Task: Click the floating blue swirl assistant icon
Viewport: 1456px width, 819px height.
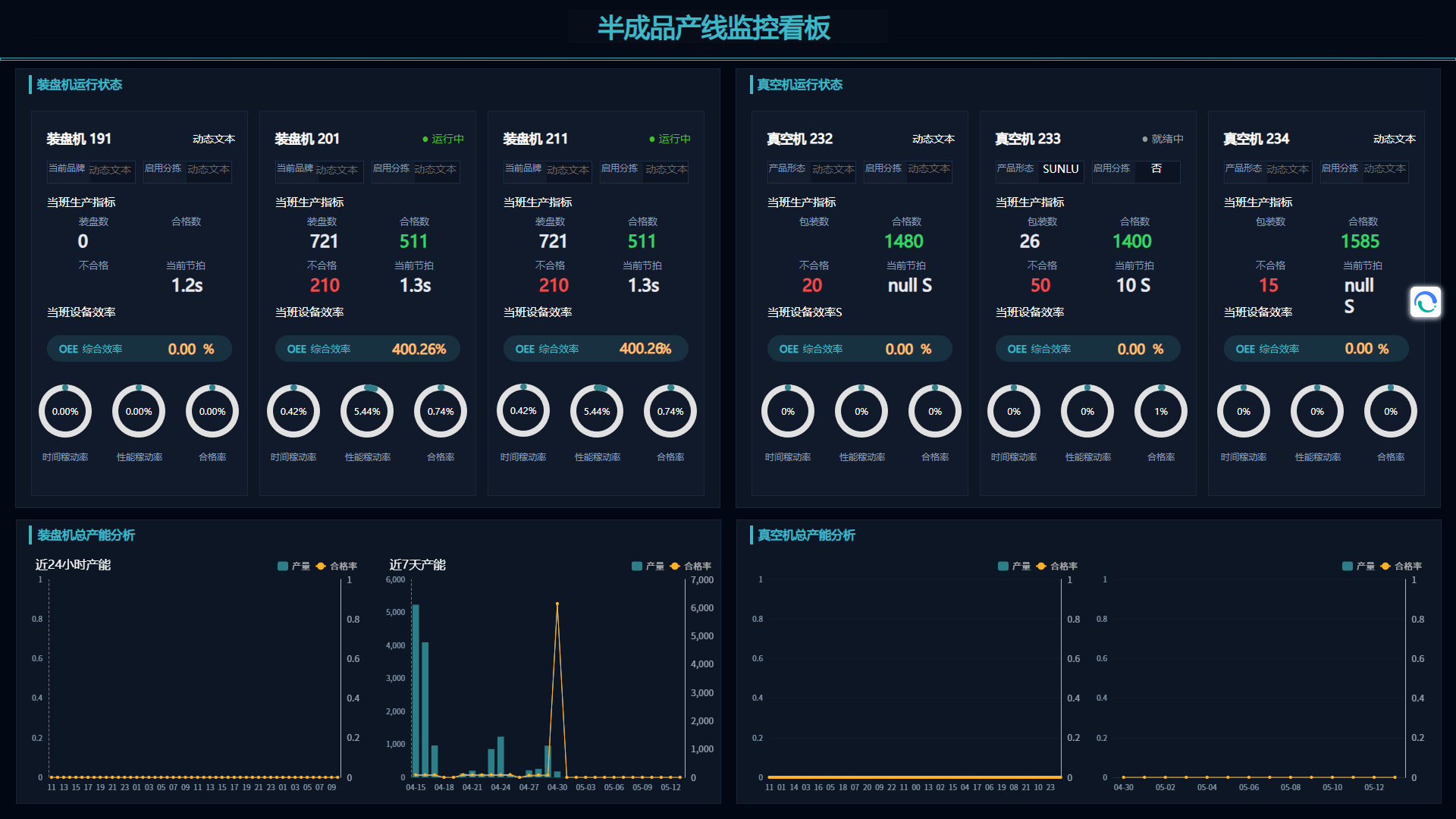Action: [x=1425, y=303]
